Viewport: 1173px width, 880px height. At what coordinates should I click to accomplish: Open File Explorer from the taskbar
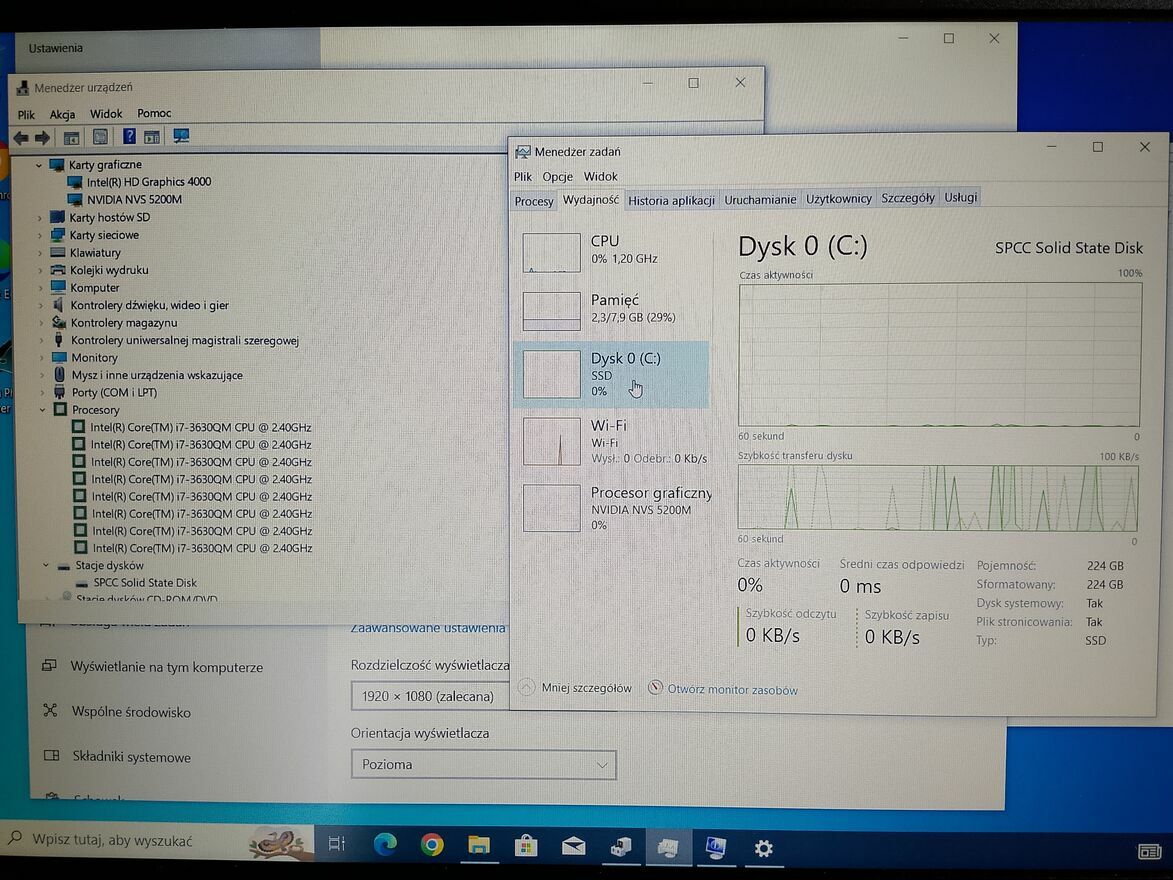[x=479, y=846]
